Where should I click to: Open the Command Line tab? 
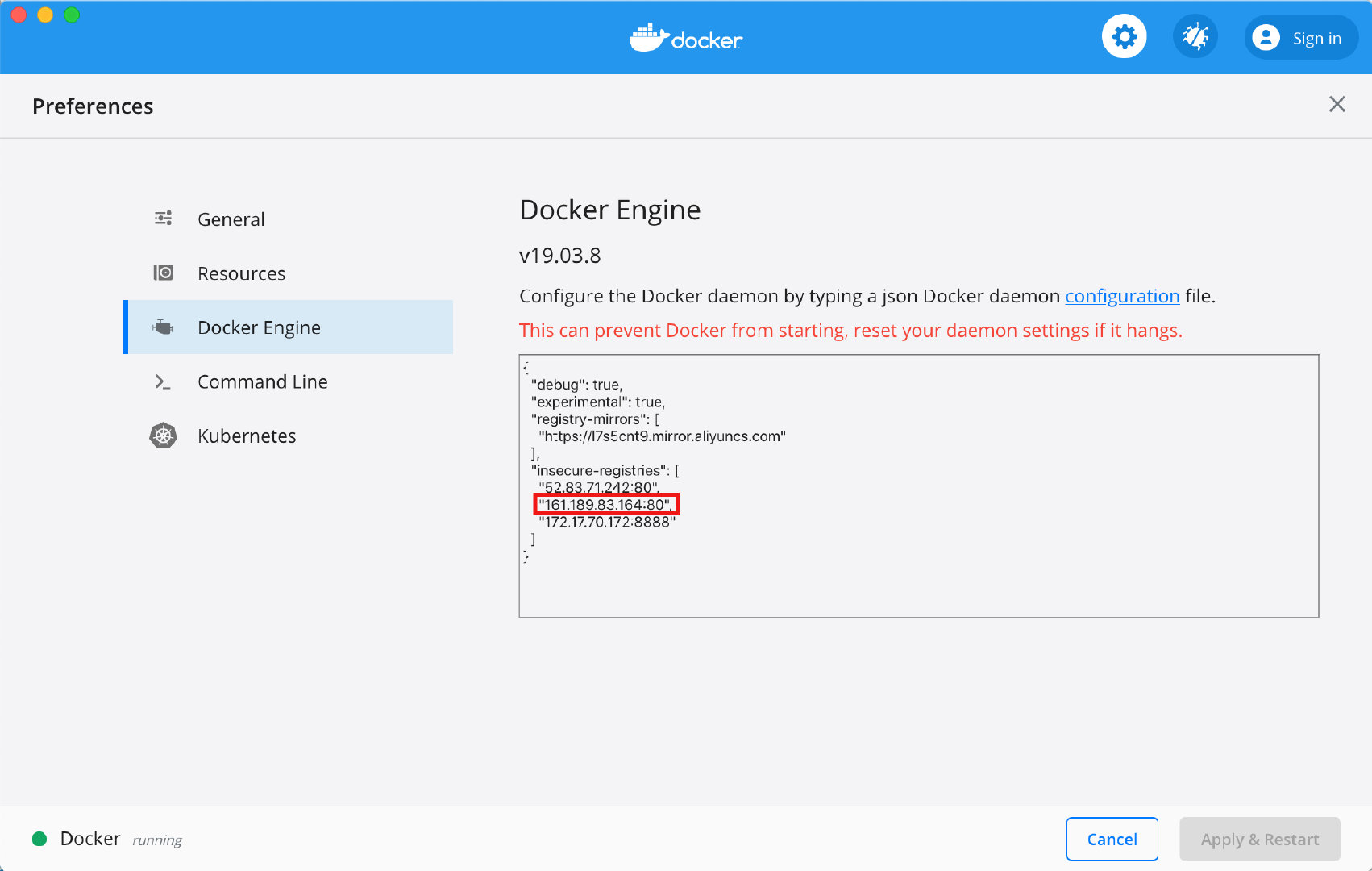coord(289,381)
